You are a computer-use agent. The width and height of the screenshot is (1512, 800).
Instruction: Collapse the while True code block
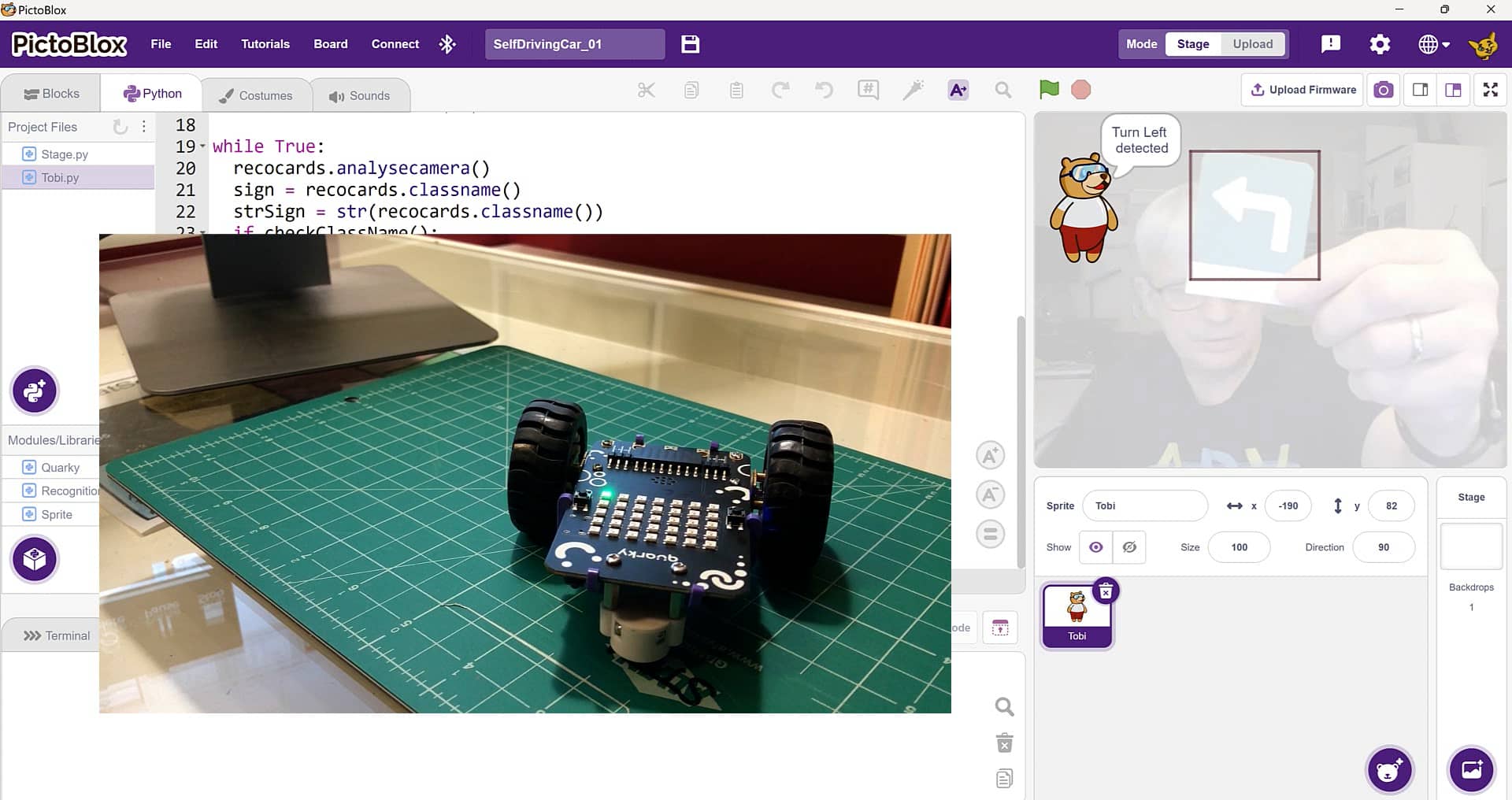tap(202, 147)
